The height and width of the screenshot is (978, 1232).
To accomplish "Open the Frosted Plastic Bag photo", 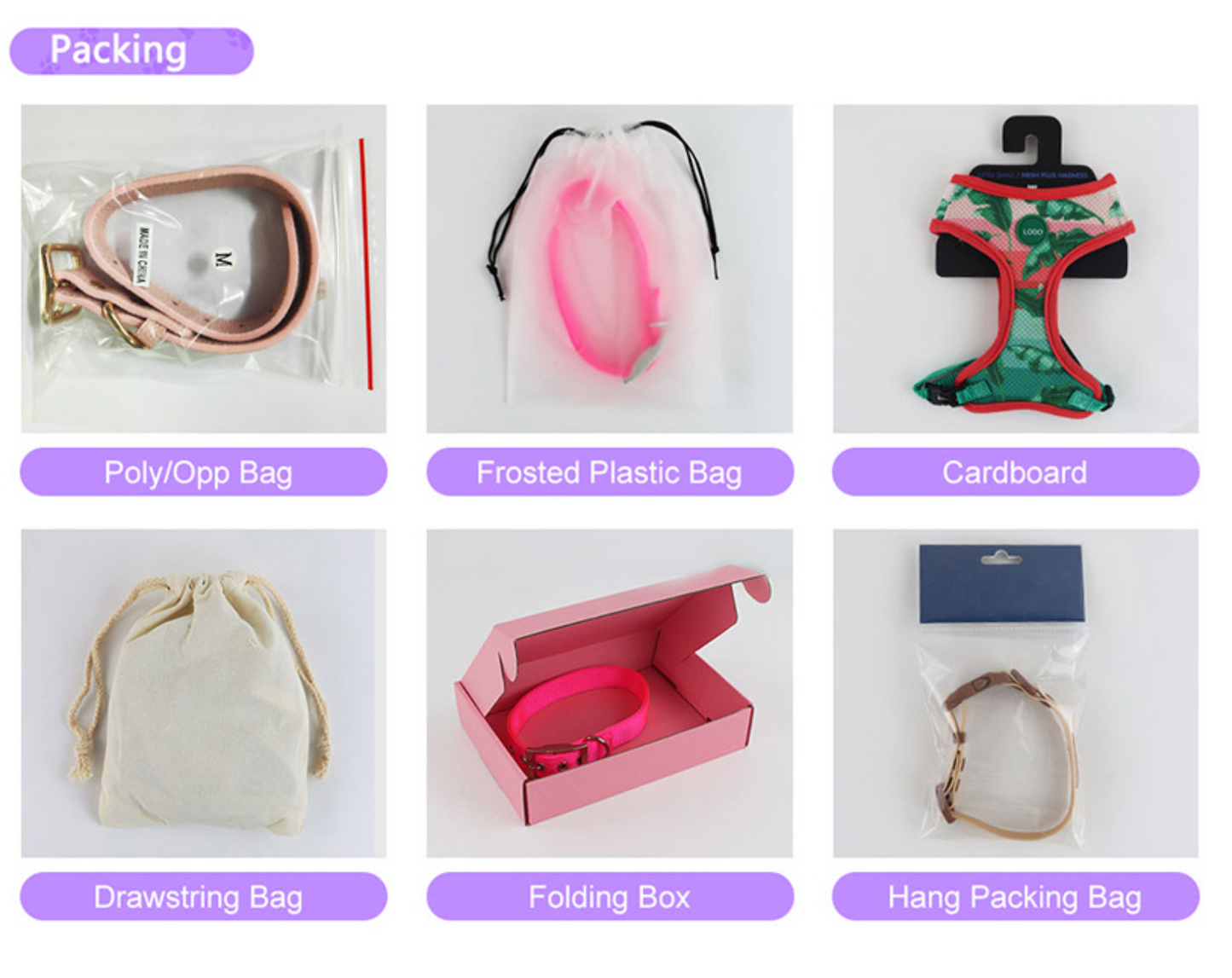I will pos(610,269).
